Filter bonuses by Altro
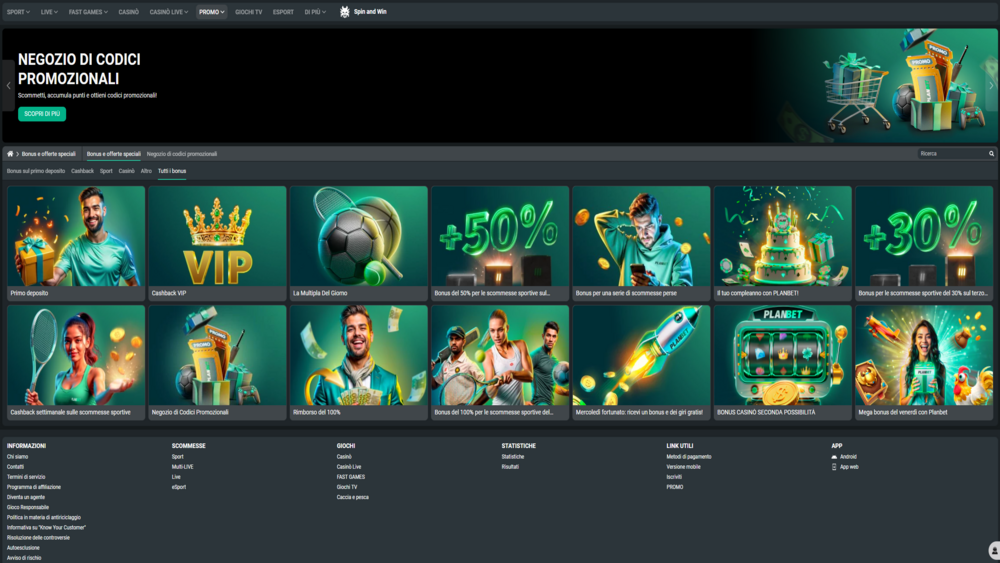The width and height of the screenshot is (1000, 563). click(x=146, y=171)
